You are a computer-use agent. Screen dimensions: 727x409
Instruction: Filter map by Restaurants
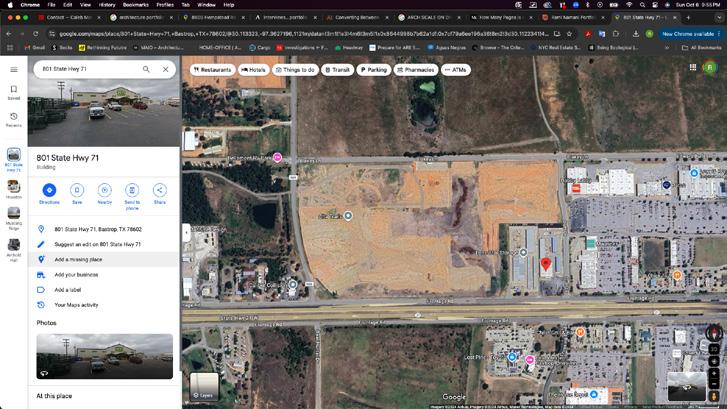coord(212,70)
